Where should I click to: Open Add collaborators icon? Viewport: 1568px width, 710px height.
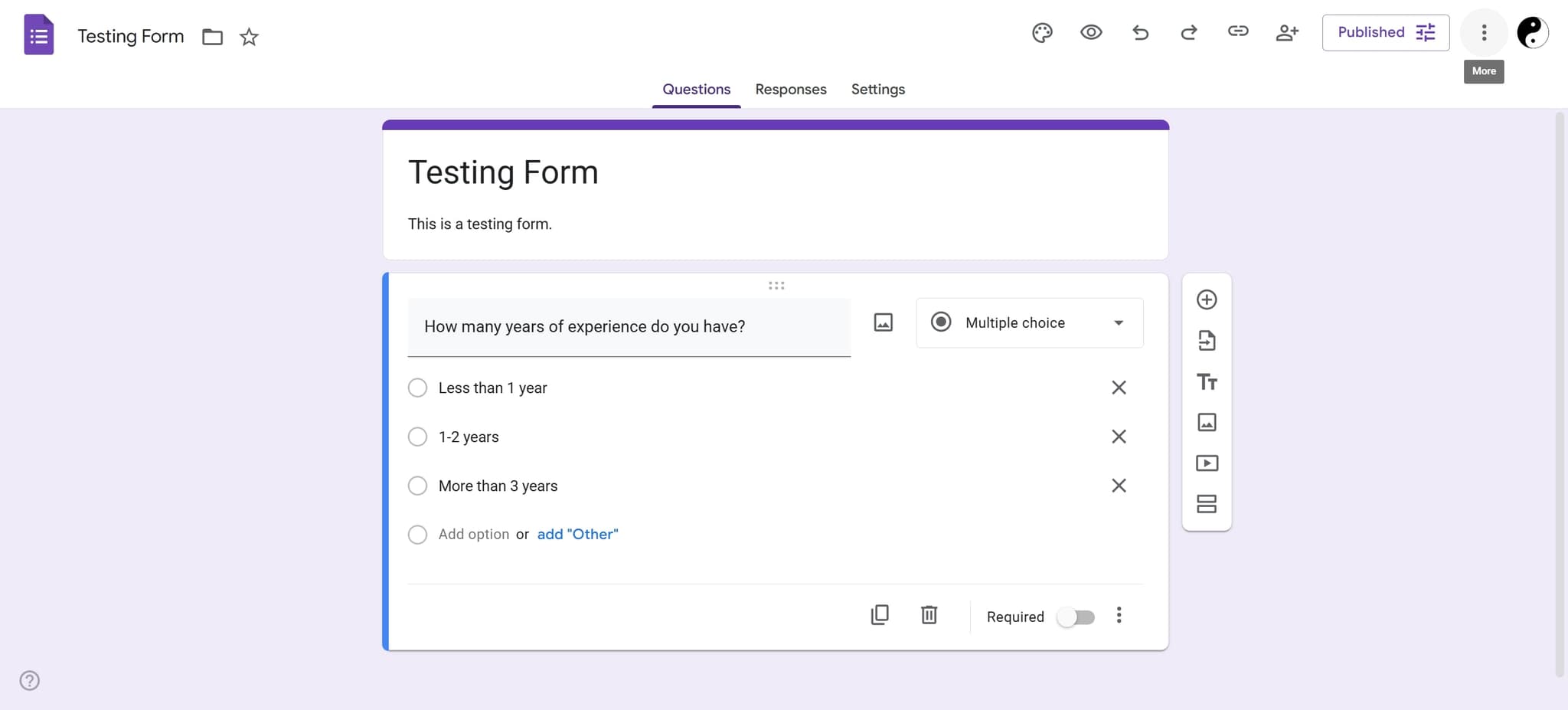(x=1287, y=32)
